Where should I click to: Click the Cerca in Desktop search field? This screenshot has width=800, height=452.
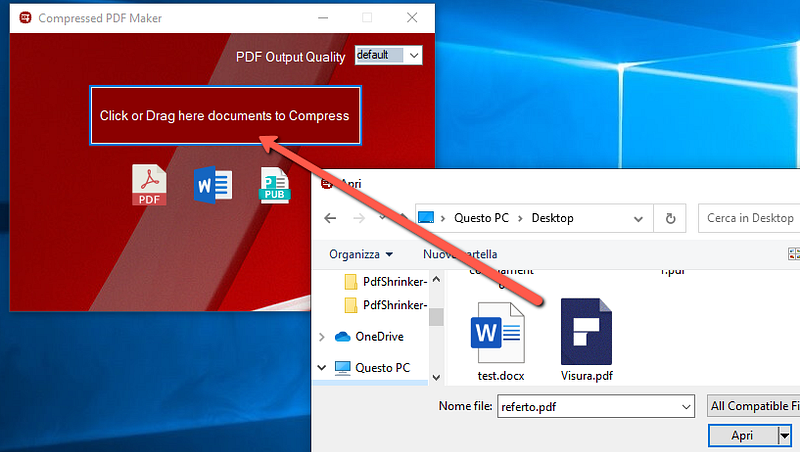(749, 218)
